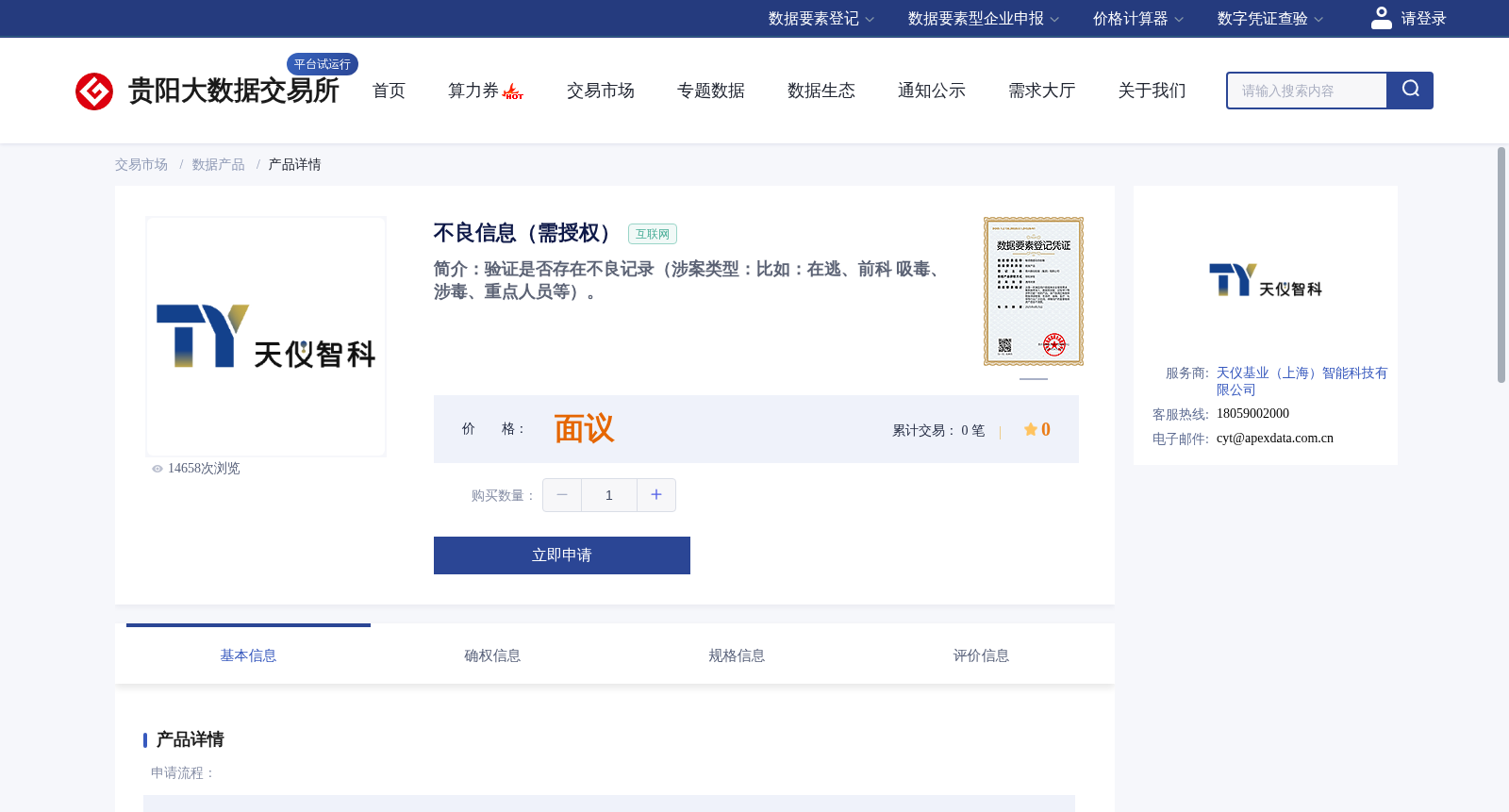Click the eye views icon
1509x812 pixels.
[158, 469]
